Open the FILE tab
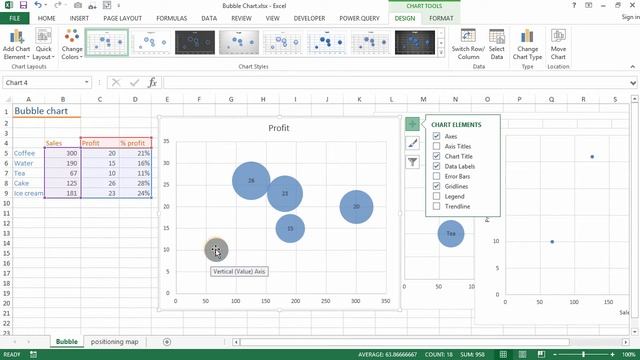 point(15,18)
